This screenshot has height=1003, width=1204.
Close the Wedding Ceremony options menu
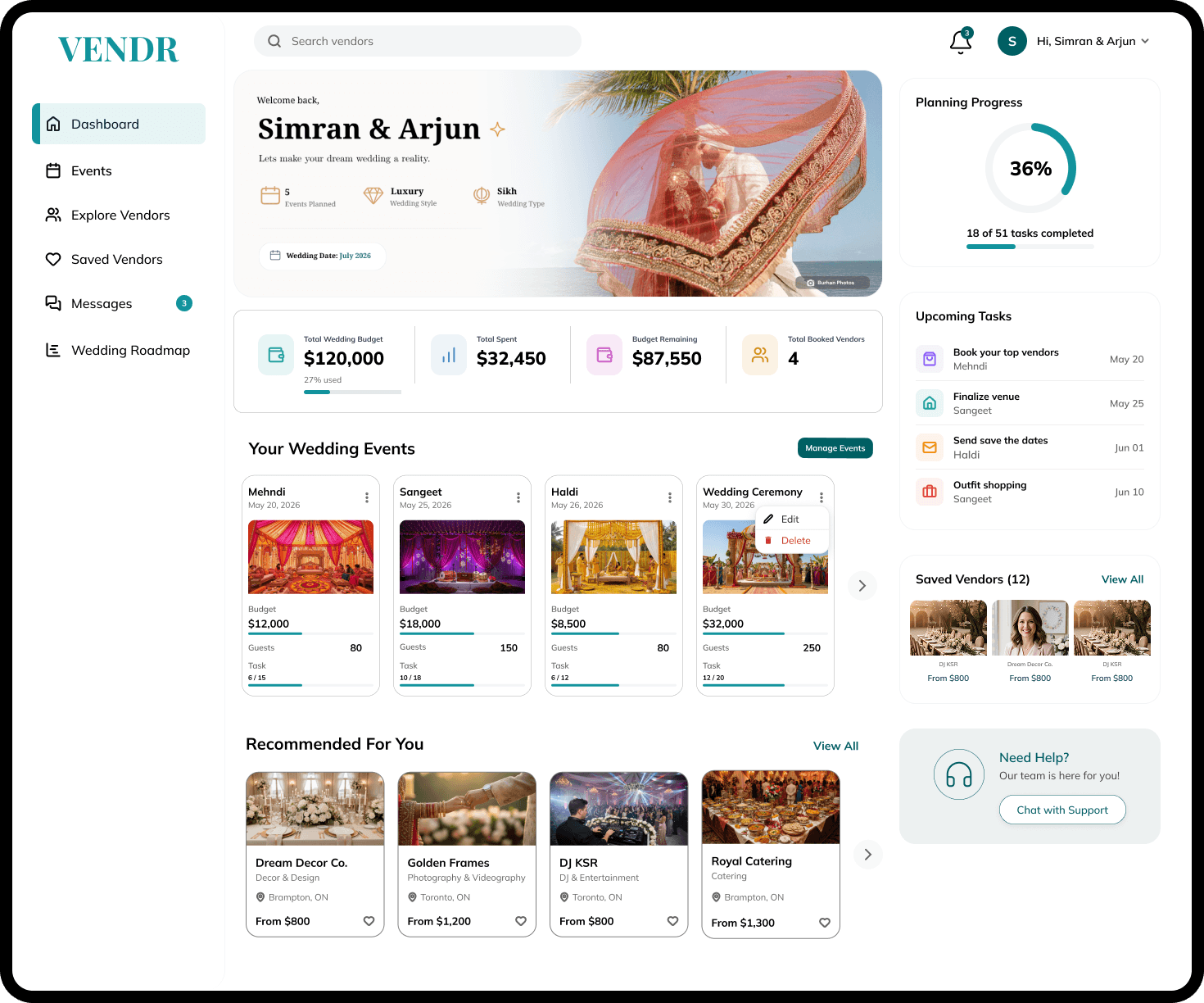point(822,497)
